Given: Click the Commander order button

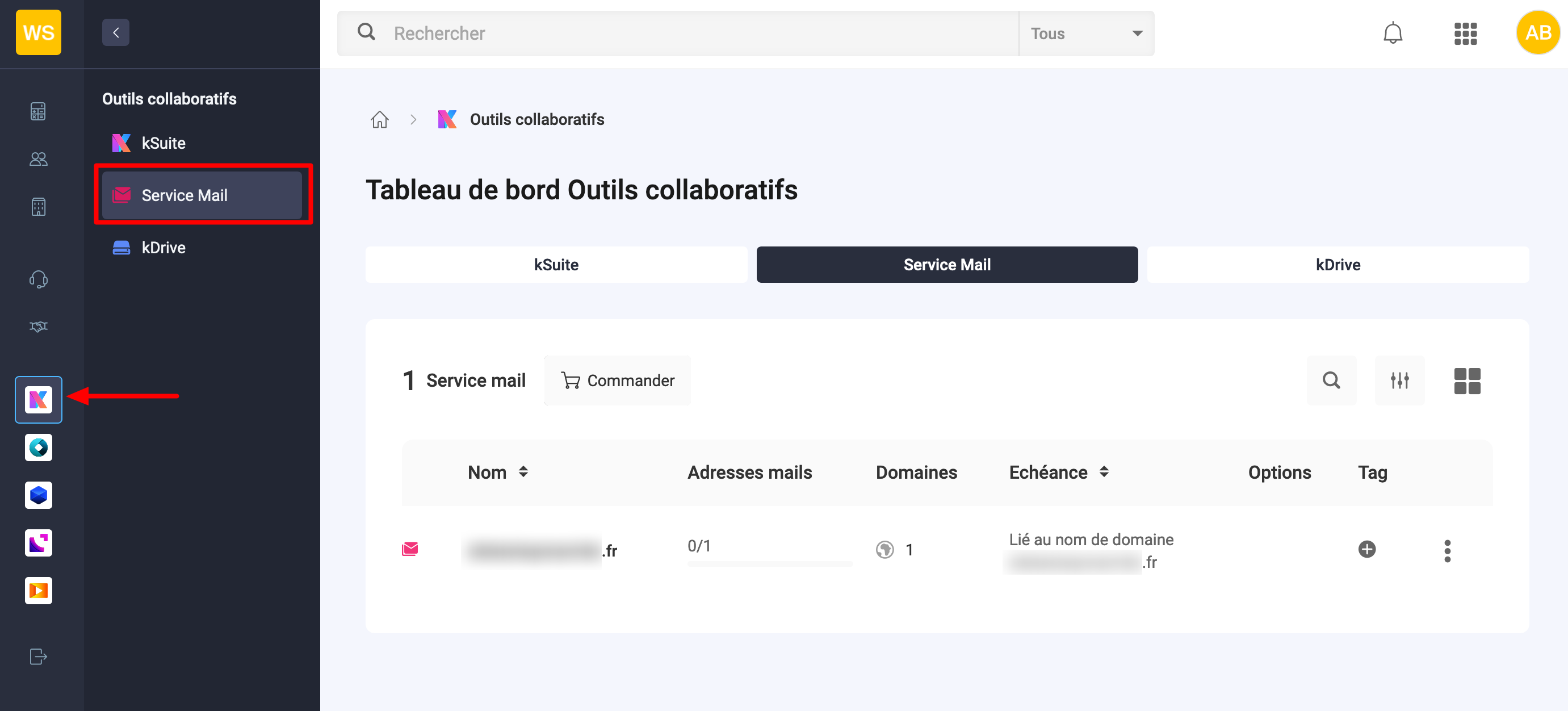Looking at the screenshot, I should pos(618,381).
